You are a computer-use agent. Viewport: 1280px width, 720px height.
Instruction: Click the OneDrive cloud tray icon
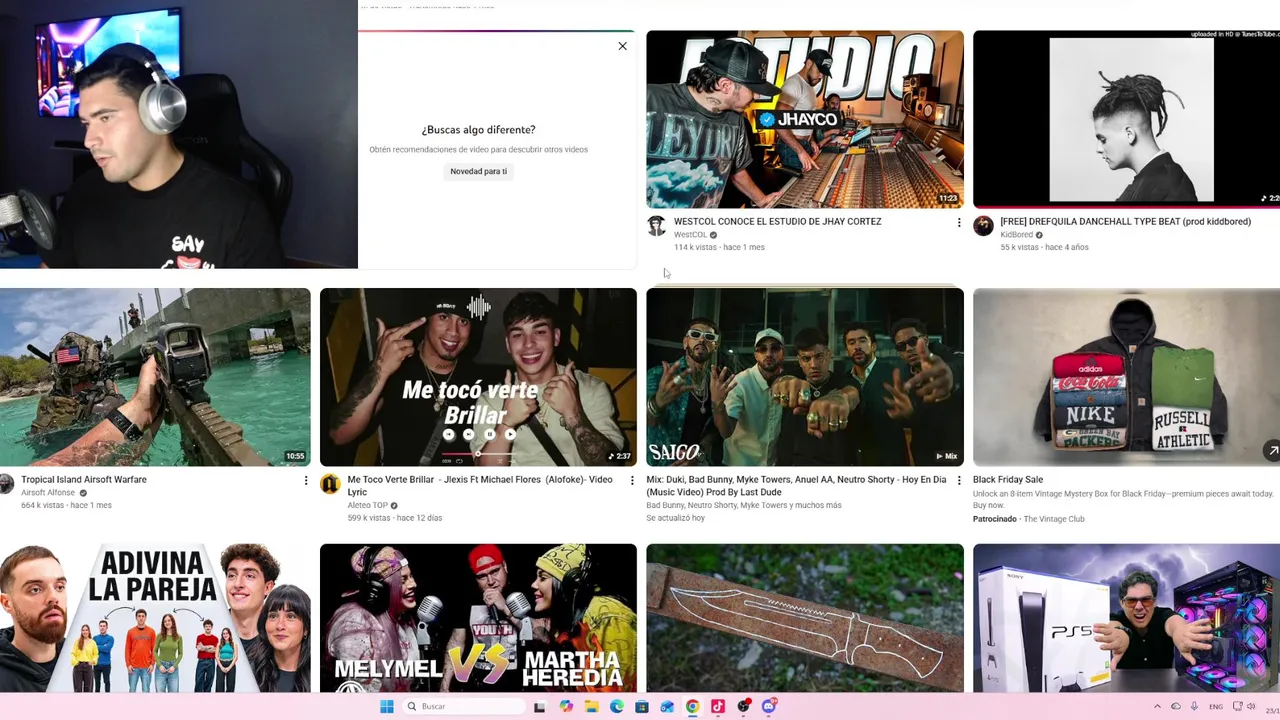point(1176,707)
